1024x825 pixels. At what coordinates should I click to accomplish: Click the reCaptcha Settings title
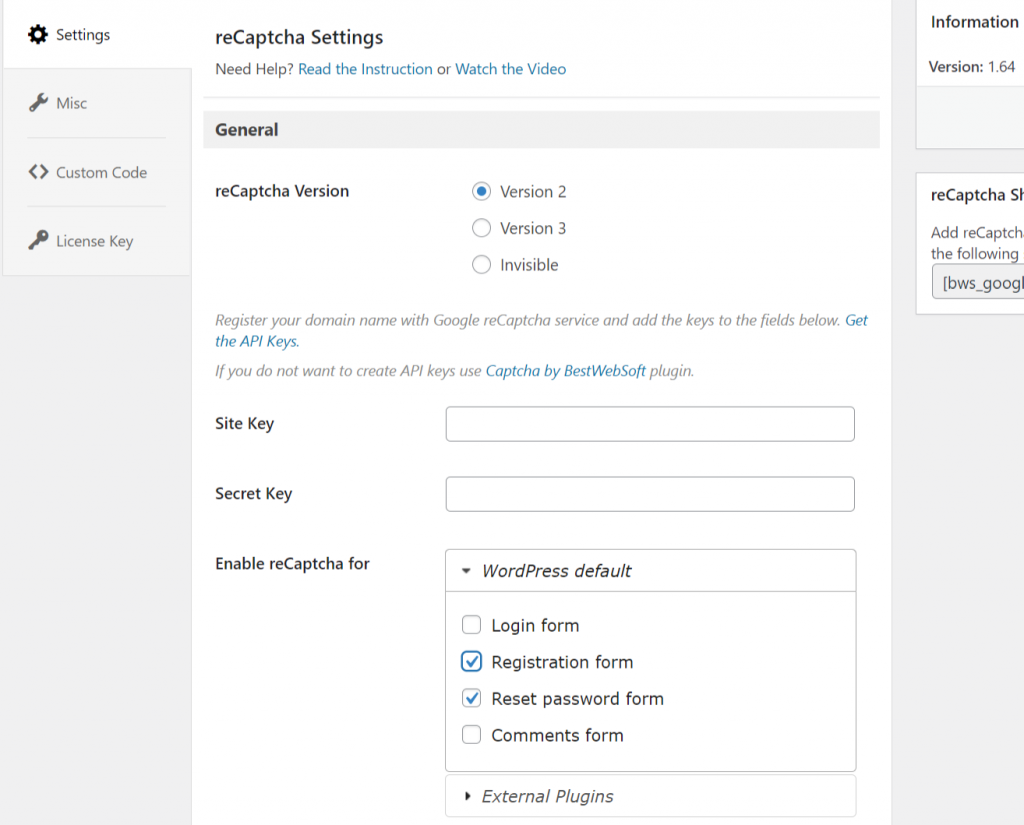click(299, 37)
